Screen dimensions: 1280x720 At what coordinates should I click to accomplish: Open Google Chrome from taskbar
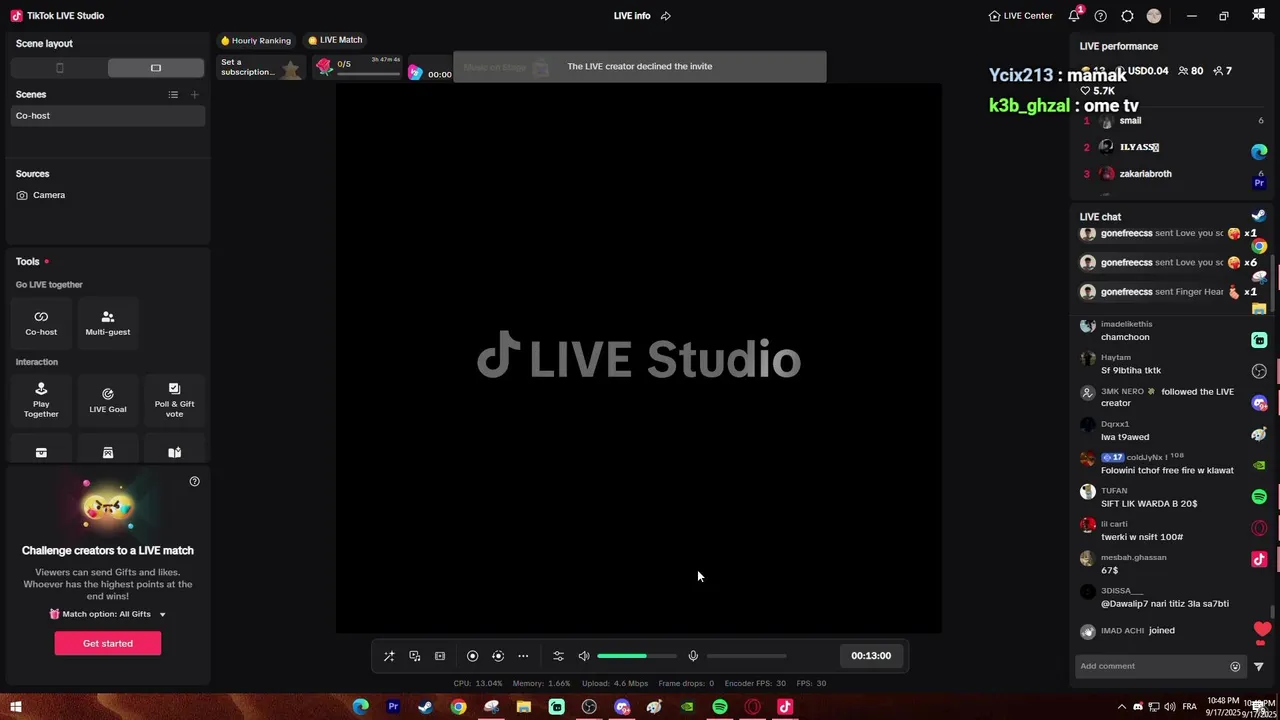click(458, 707)
